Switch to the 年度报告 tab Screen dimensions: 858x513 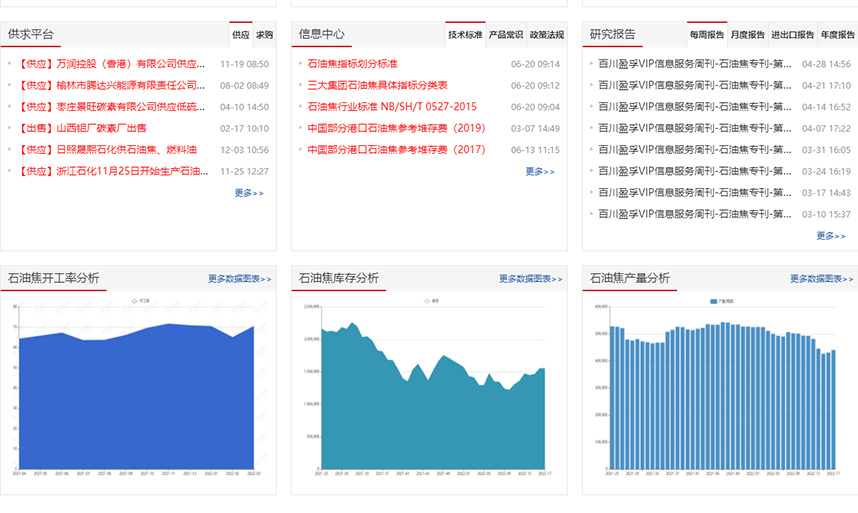(837, 35)
